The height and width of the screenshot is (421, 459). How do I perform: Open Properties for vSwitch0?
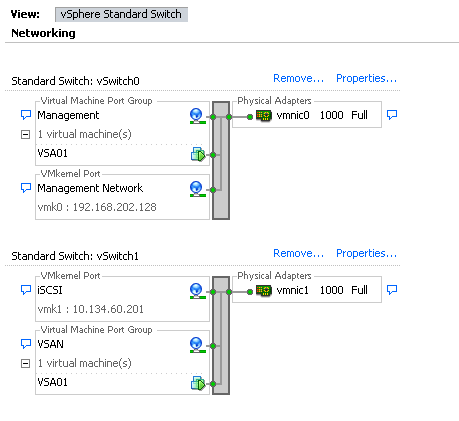pyautogui.click(x=366, y=78)
